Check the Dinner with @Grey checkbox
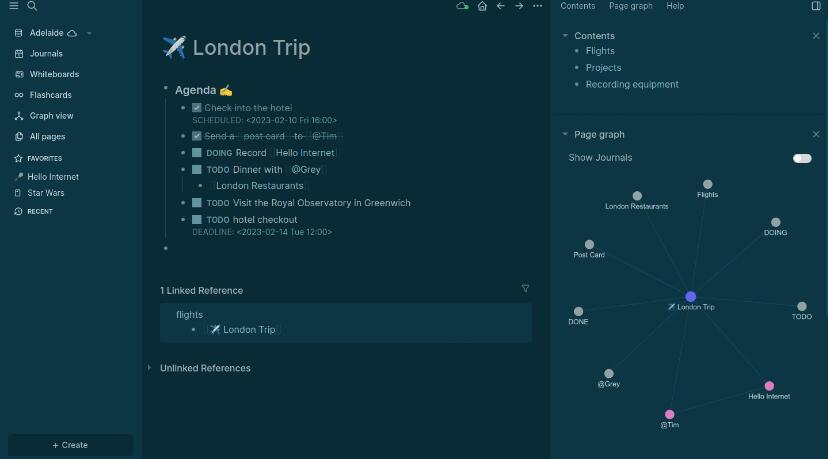 [196, 170]
